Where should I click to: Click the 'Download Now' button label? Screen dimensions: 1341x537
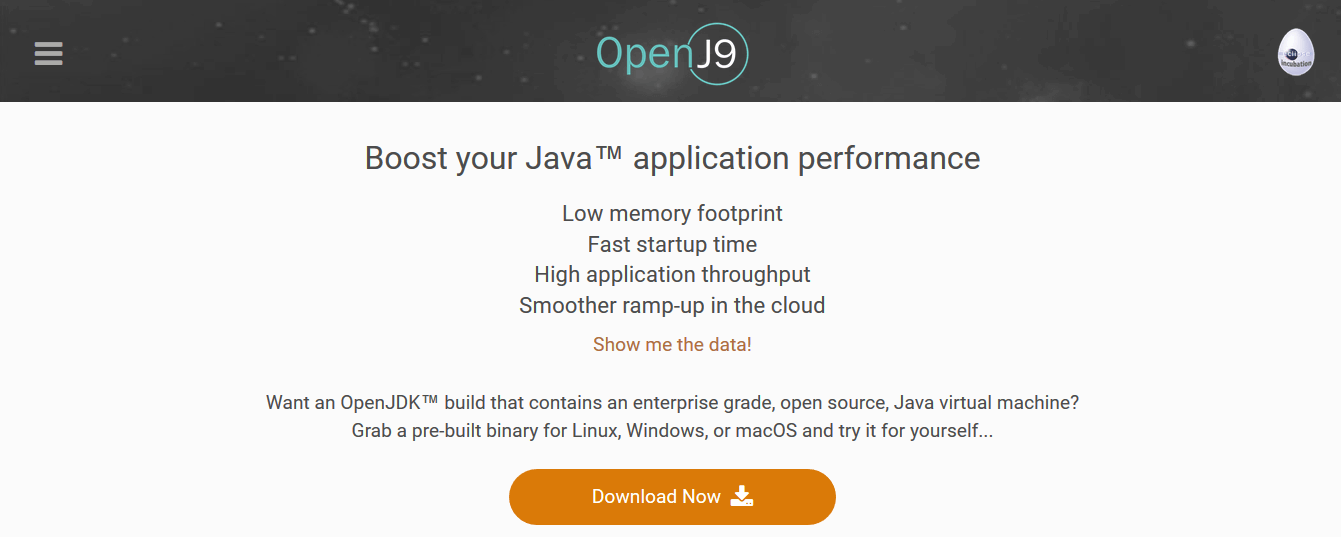656,497
